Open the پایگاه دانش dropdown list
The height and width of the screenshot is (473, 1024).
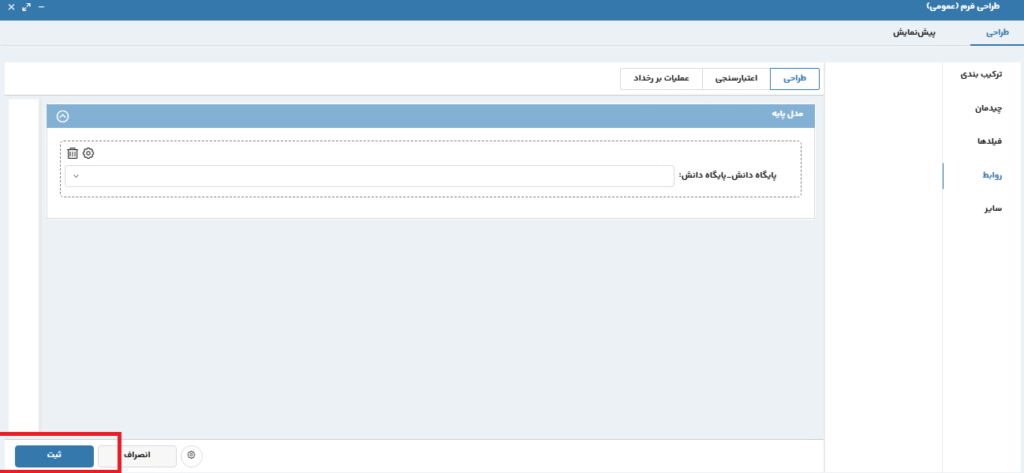point(369,176)
